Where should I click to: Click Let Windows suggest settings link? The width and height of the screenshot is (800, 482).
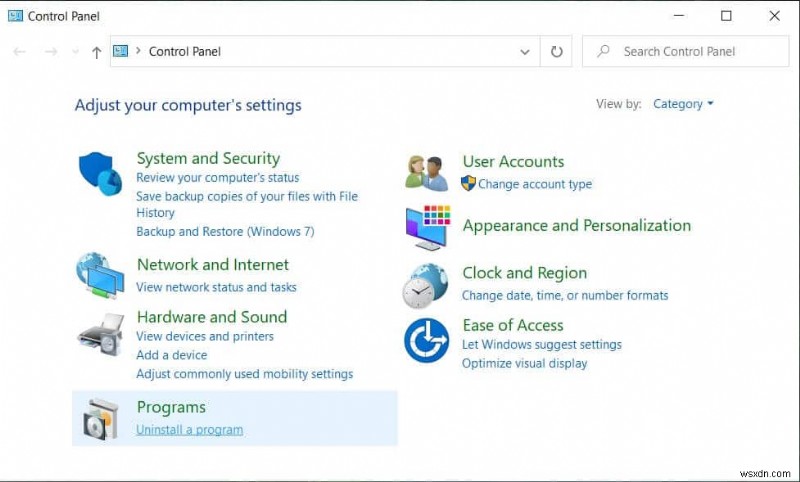(x=541, y=345)
